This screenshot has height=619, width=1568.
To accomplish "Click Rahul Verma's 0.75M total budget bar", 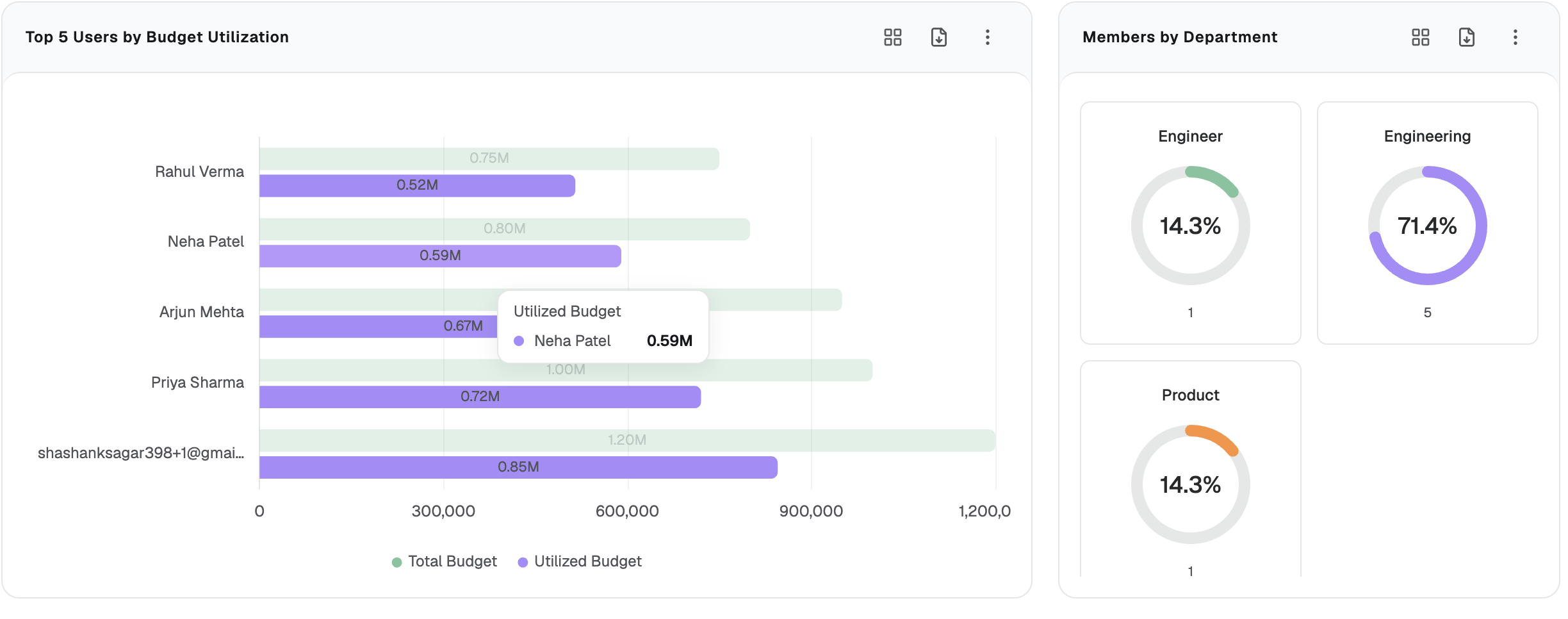I will coord(489,159).
